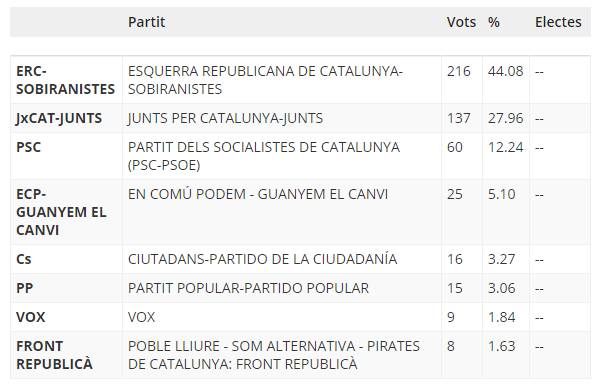Select the 44.08 percentage cell

(505, 71)
